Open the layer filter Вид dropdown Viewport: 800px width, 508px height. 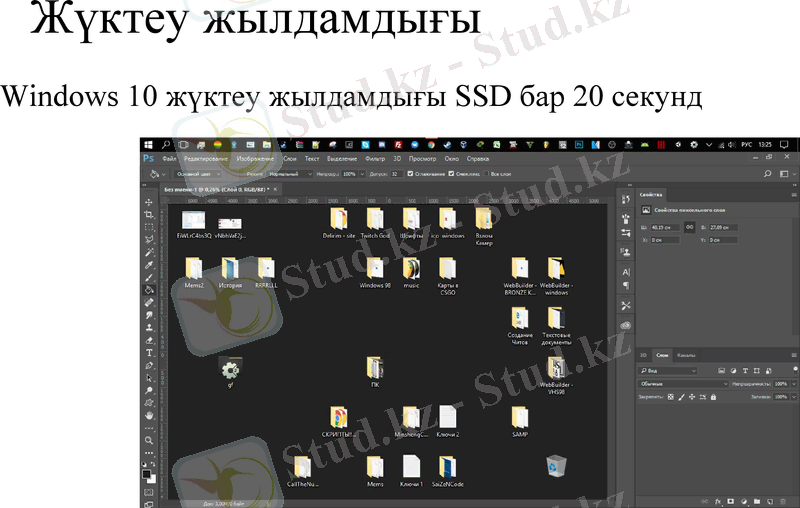click(668, 371)
